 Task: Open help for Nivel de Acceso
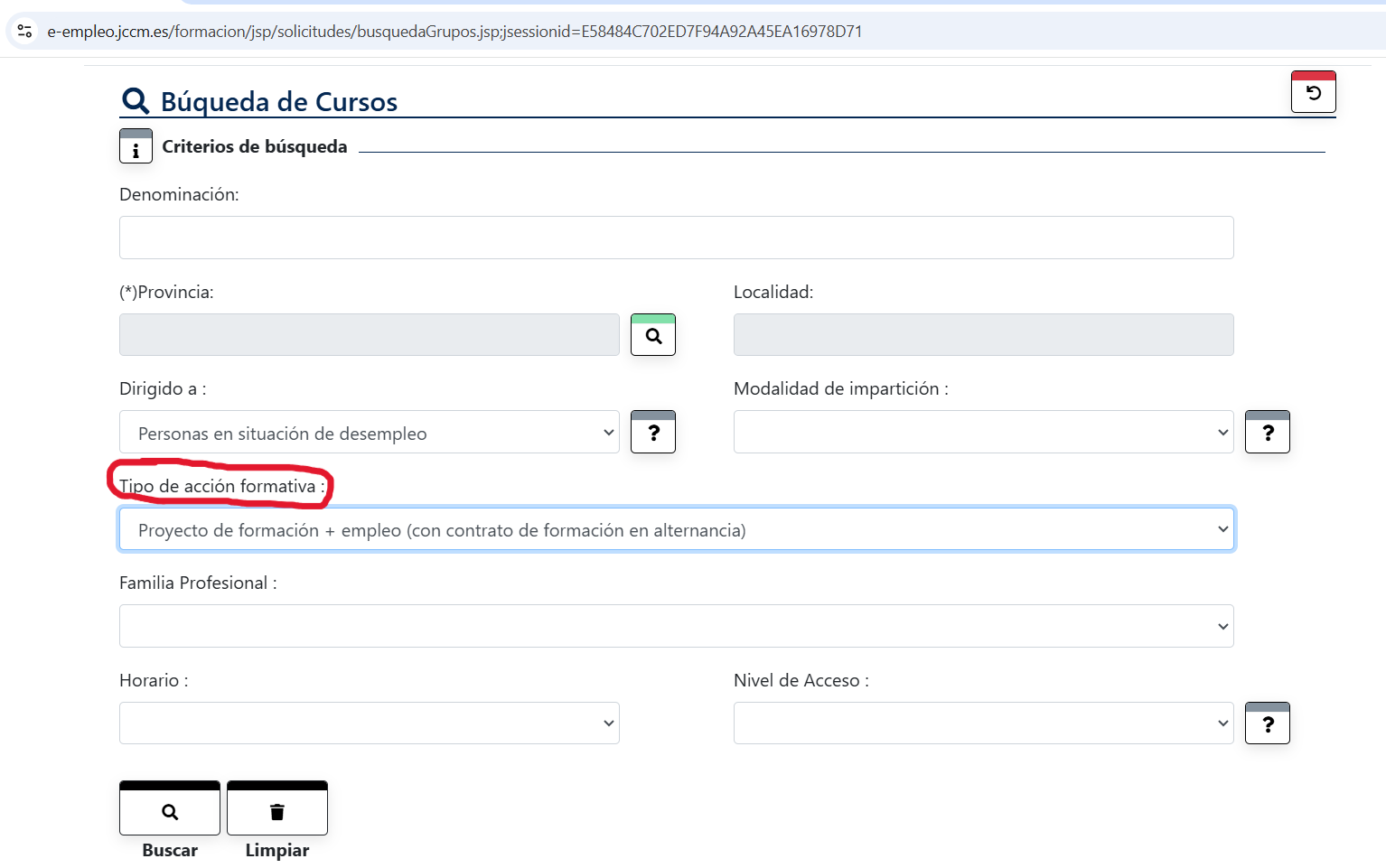point(1268,723)
